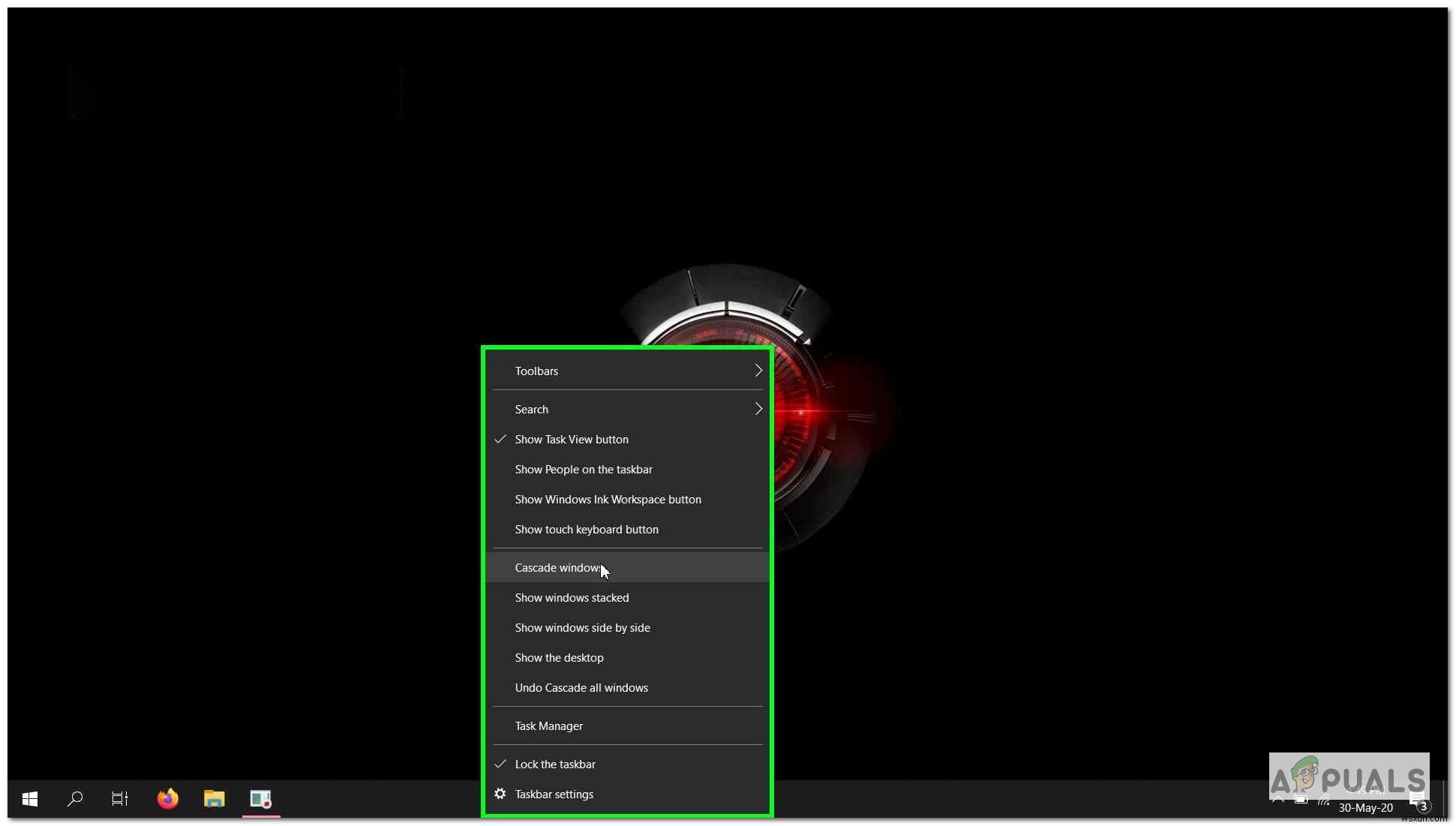This screenshot has height=826, width=1456.
Task: Toggle Show Task View button option
Action: (572, 438)
